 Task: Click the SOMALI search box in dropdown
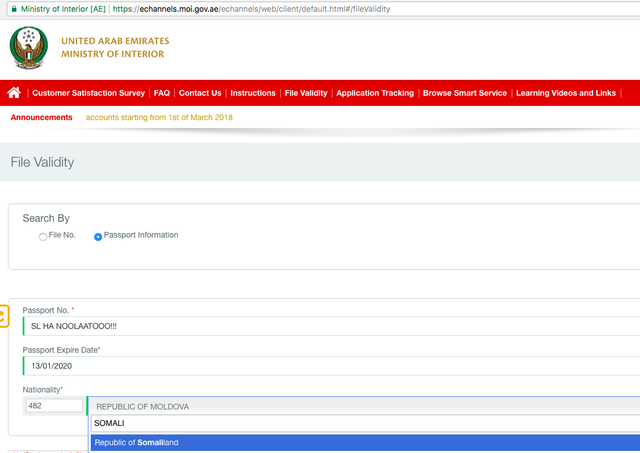pyautogui.click(x=365, y=423)
